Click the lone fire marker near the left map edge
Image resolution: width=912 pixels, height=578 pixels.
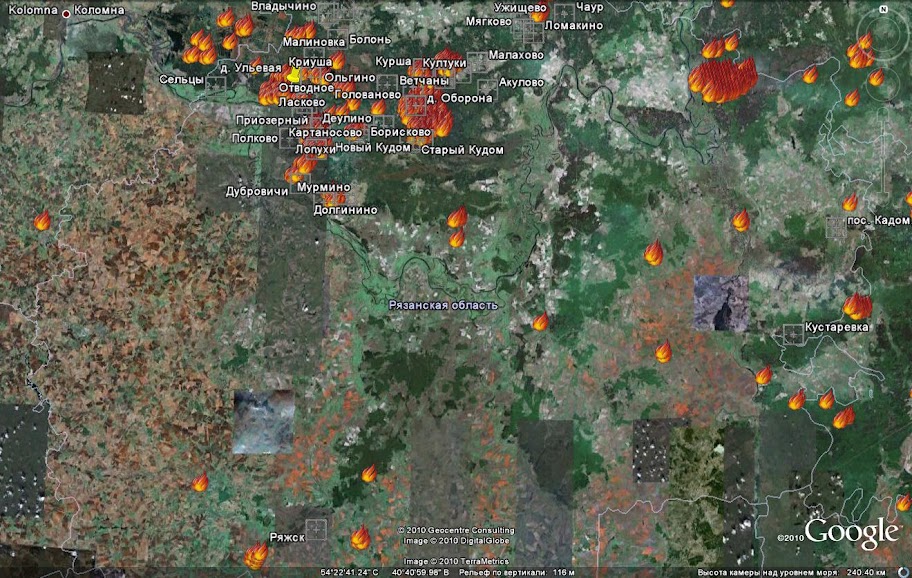[x=42, y=220]
